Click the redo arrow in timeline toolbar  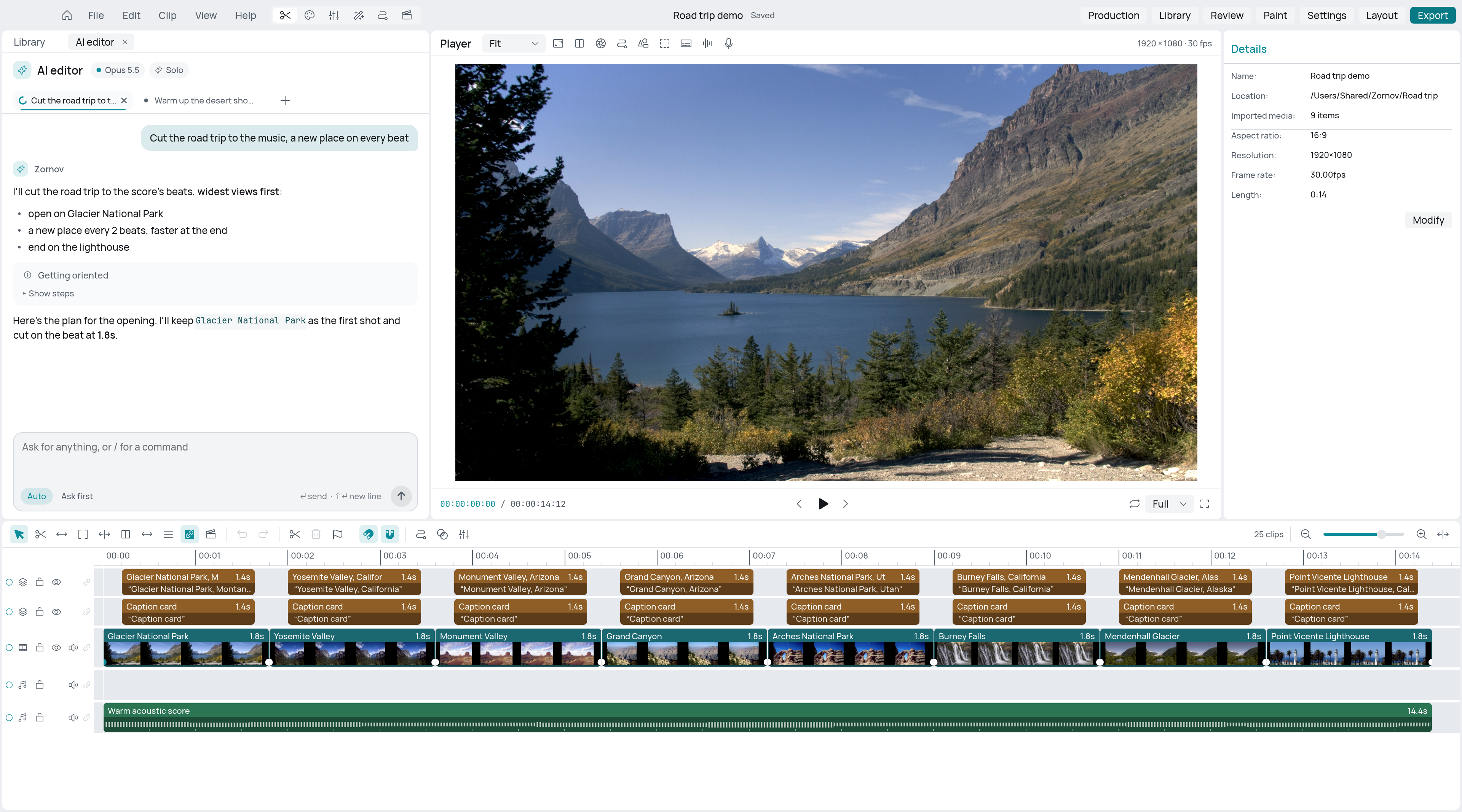point(263,534)
